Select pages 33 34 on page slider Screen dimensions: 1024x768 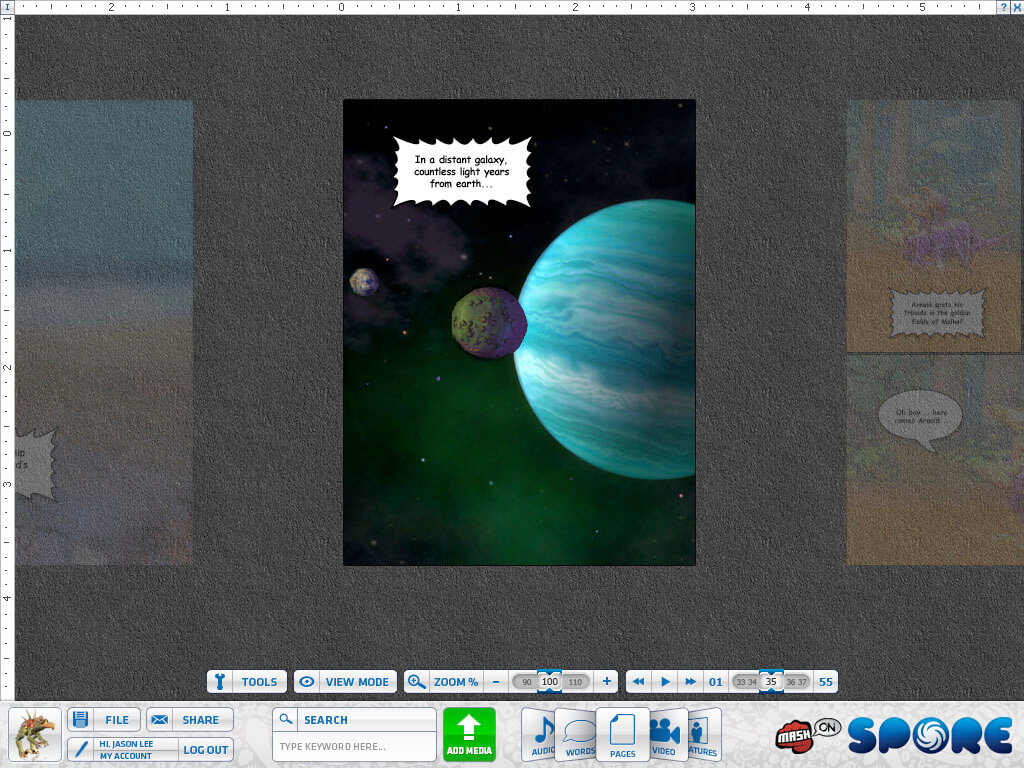[746, 682]
